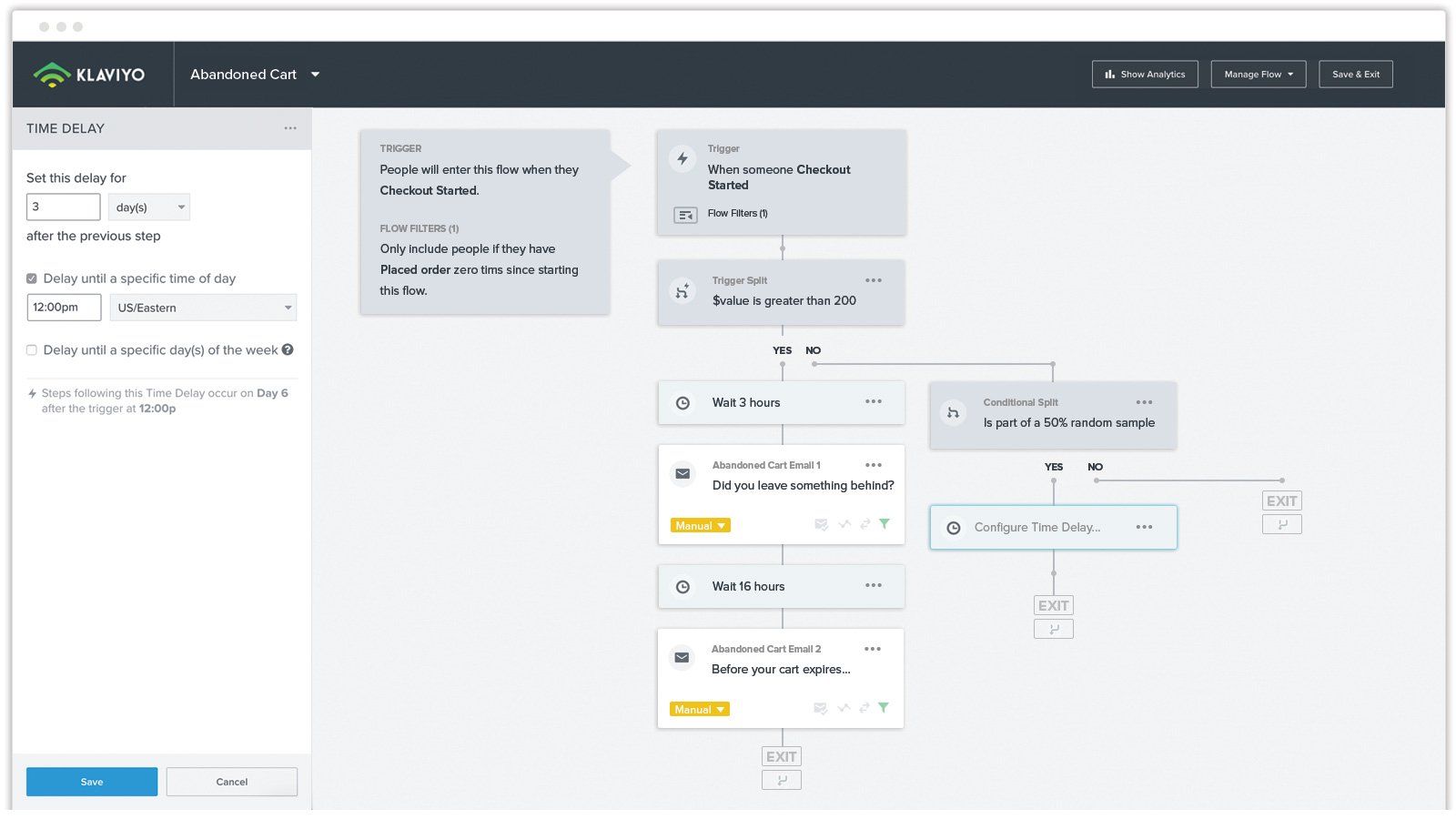Viewport: 1456px width, 819px height.
Task: Click green filter icon on Abandoned Cart Email 2
Action: [884, 707]
